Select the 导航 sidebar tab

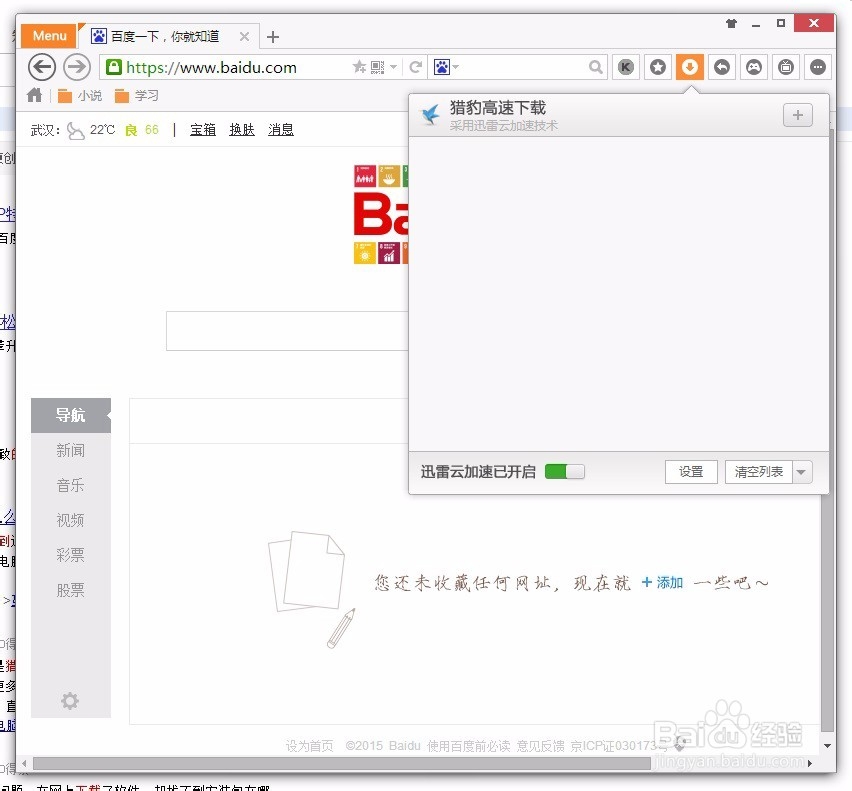coord(71,416)
